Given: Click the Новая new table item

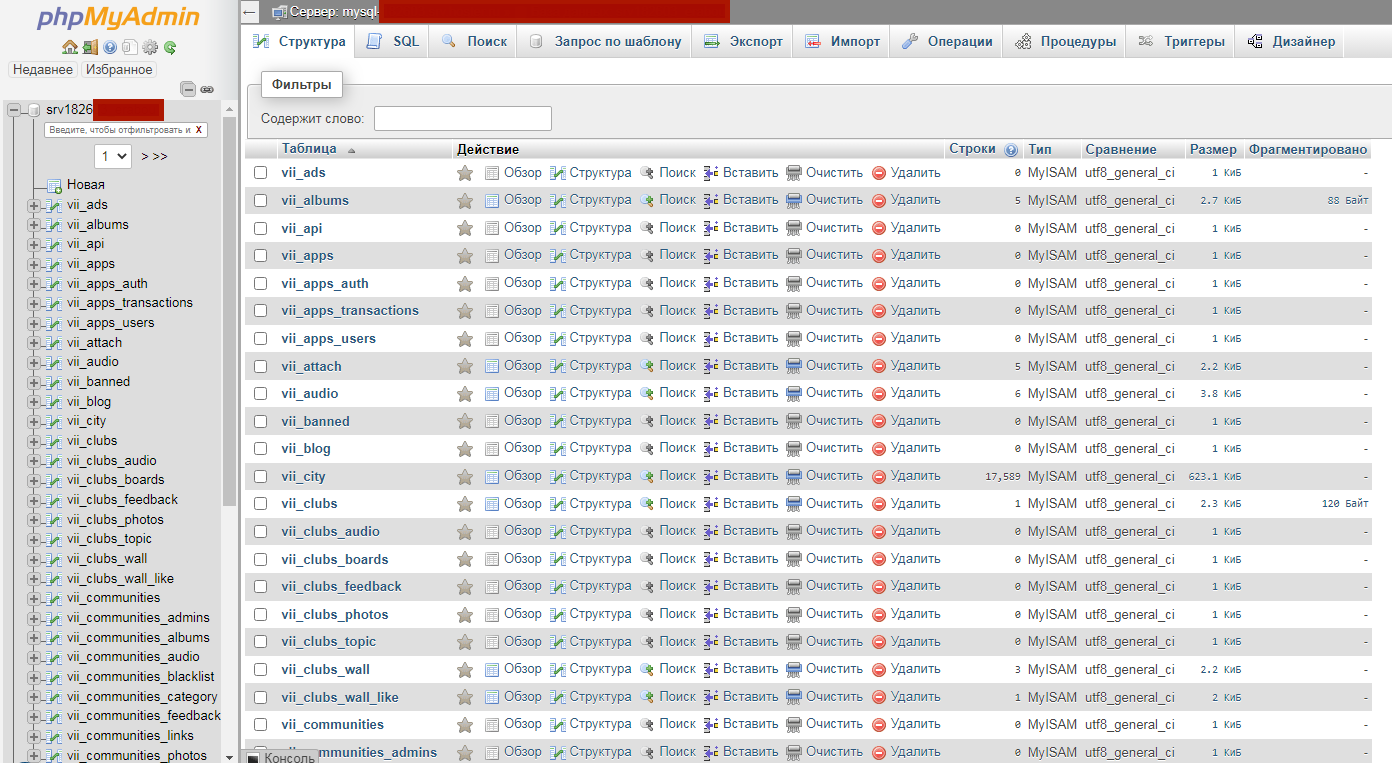Looking at the screenshot, I should 86,185.
